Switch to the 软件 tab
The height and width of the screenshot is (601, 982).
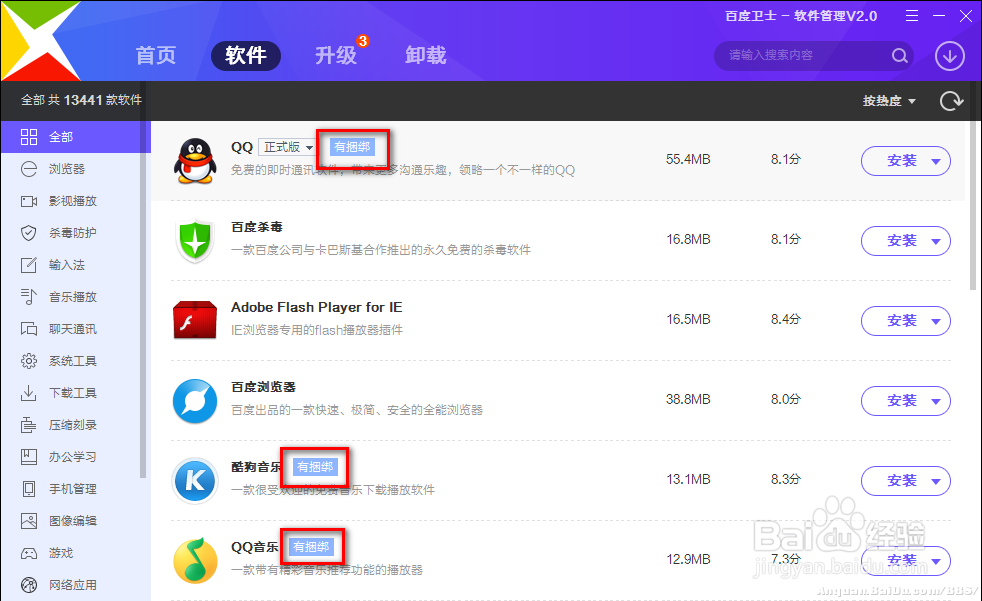coord(246,55)
